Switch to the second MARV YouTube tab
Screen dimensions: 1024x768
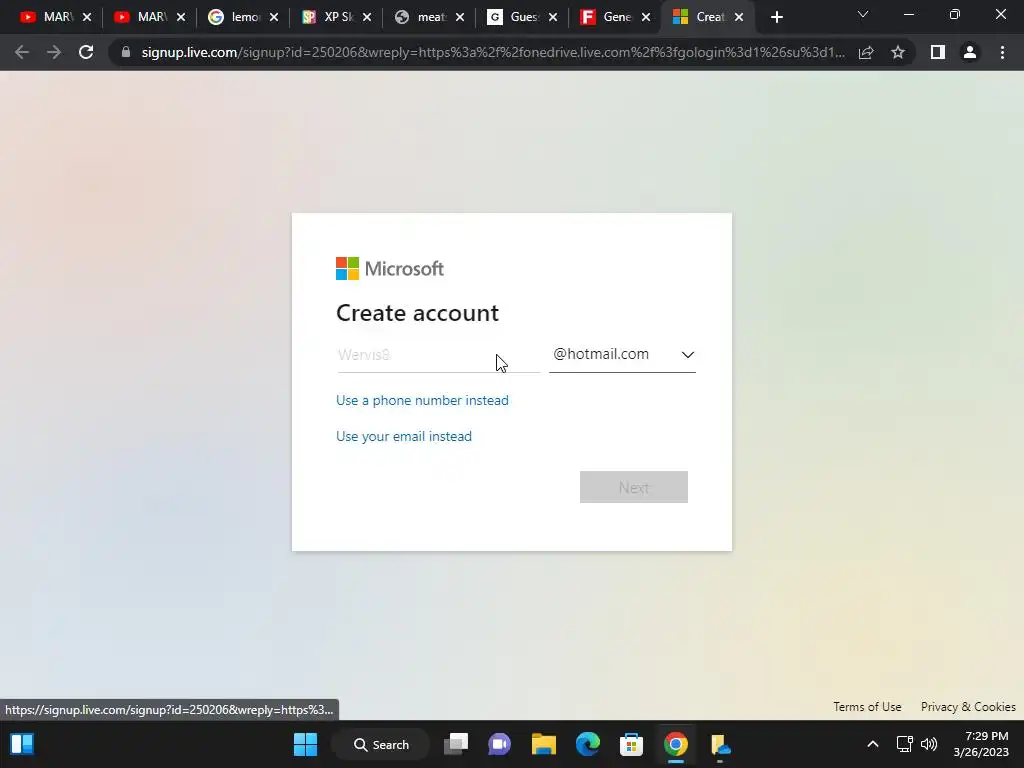pos(141,17)
